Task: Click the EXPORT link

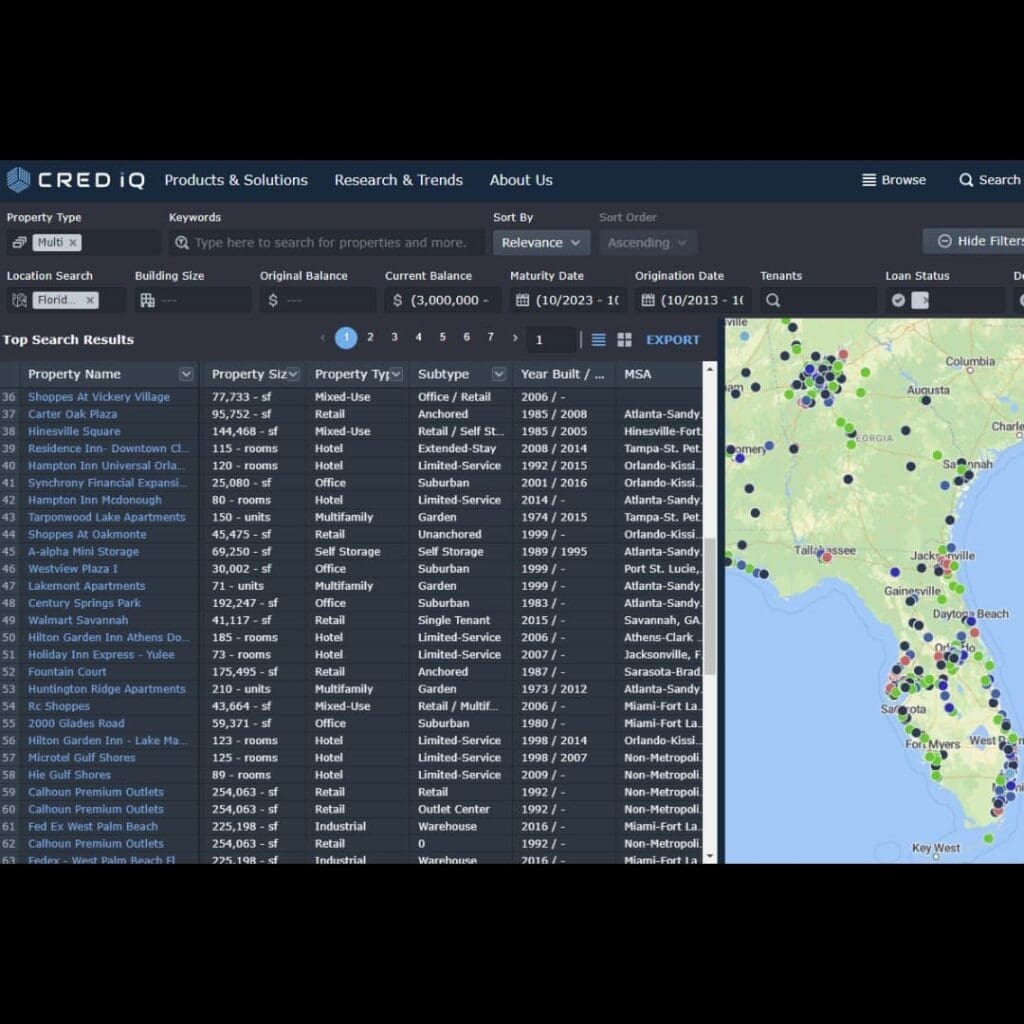Action: click(x=672, y=339)
